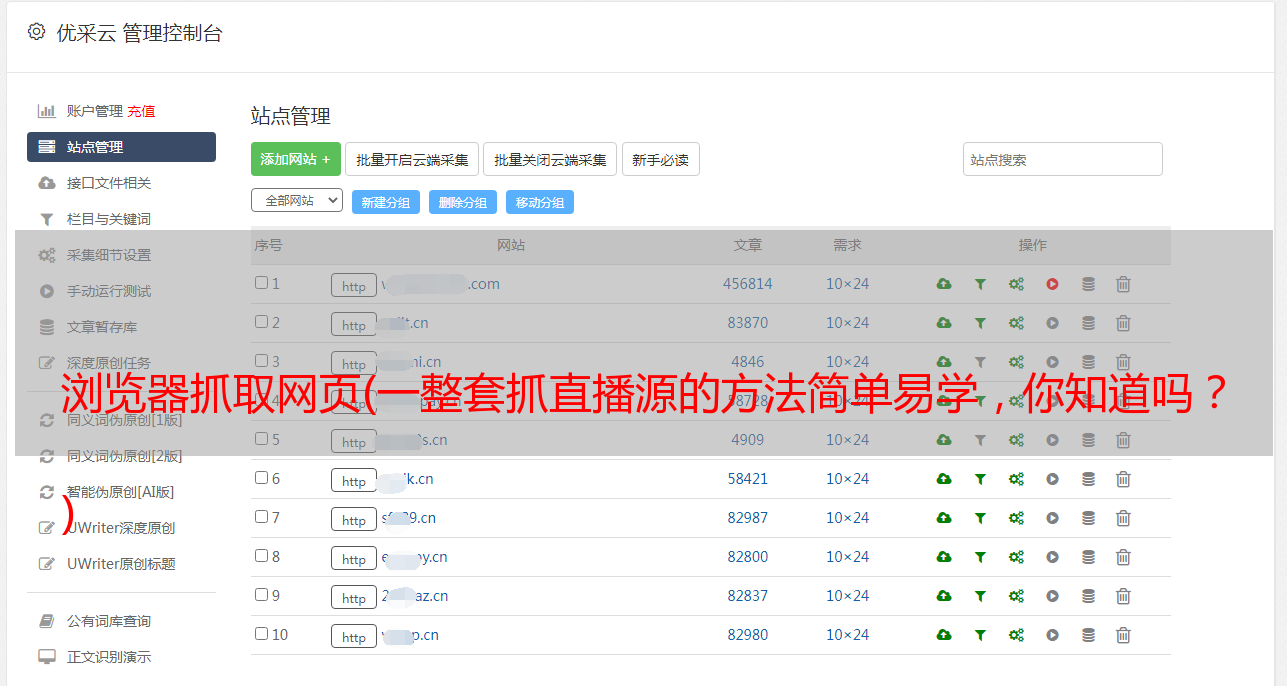Click the 新建分组 button

pyautogui.click(x=386, y=202)
